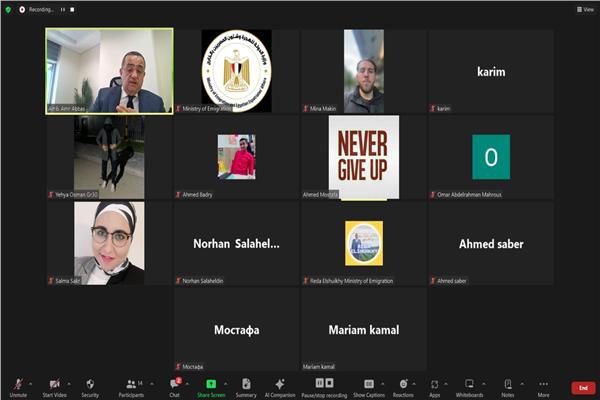
Task: Select Ahmed Badry's participant tile
Action: tap(236, 157)
